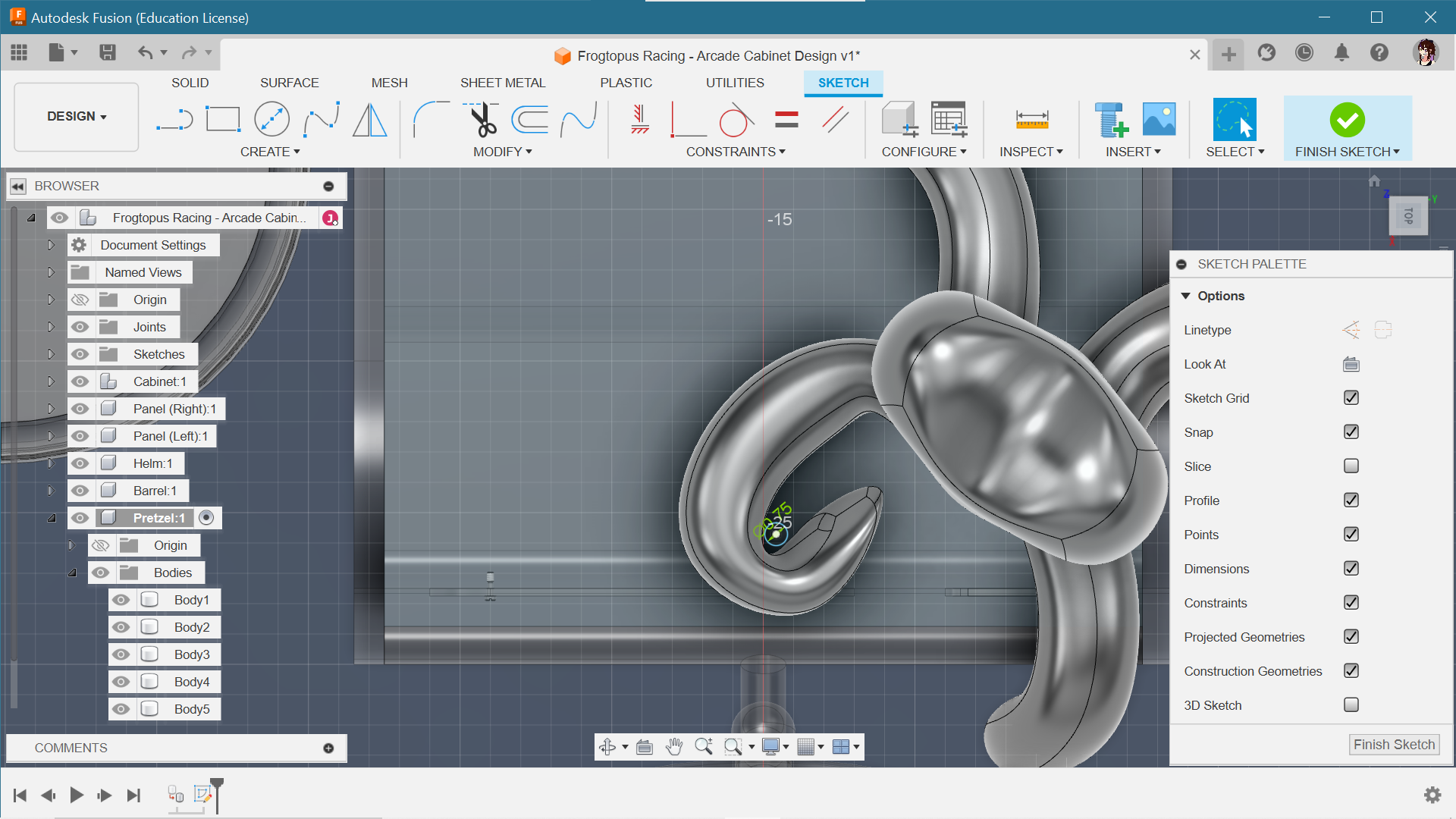Image resolution: width=1456 pixels, height=819 pixels.
Task: Select the Line sketch tool
Action: pos(174,120)
